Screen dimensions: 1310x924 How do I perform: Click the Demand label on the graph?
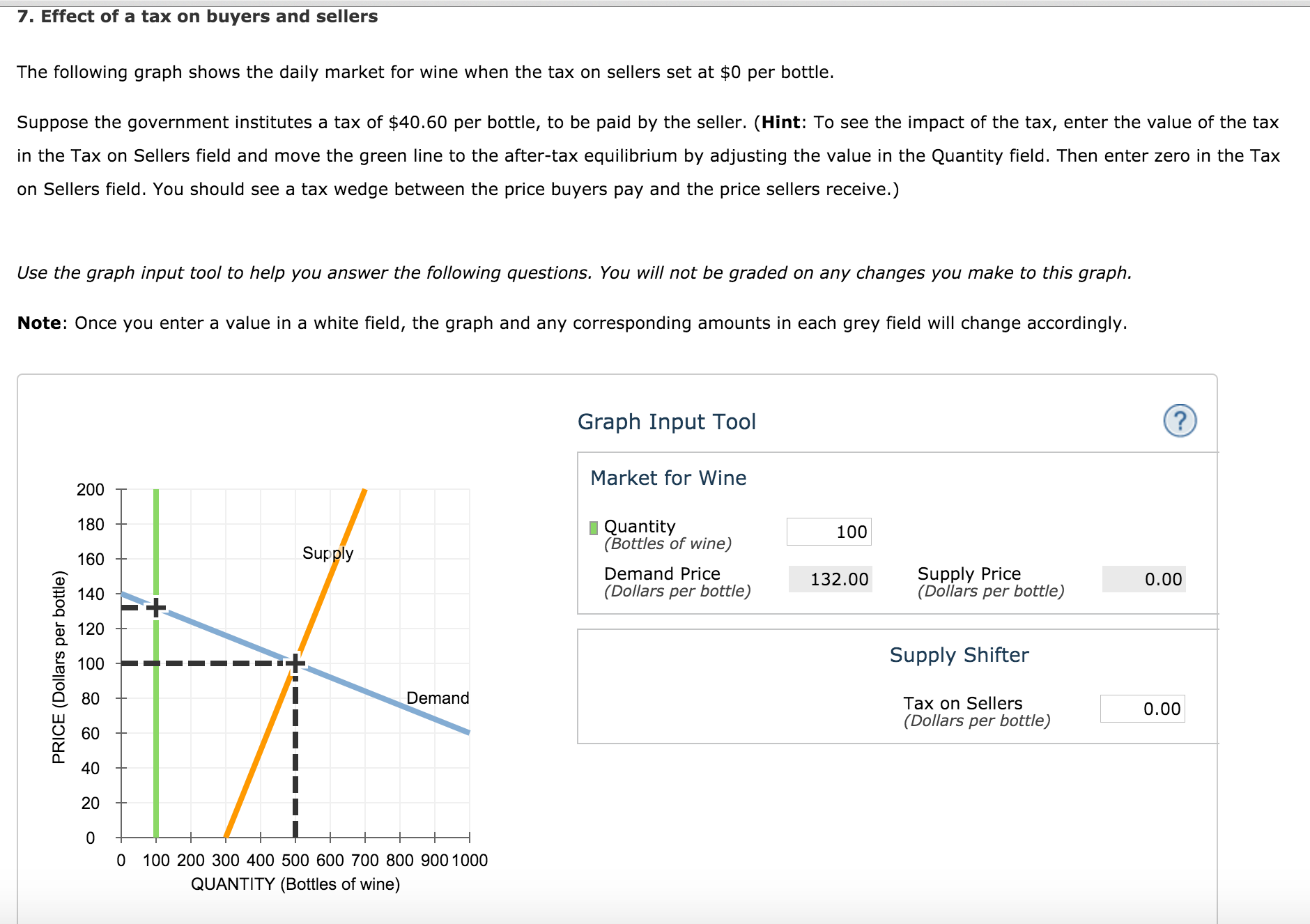(x=438, y=698)
